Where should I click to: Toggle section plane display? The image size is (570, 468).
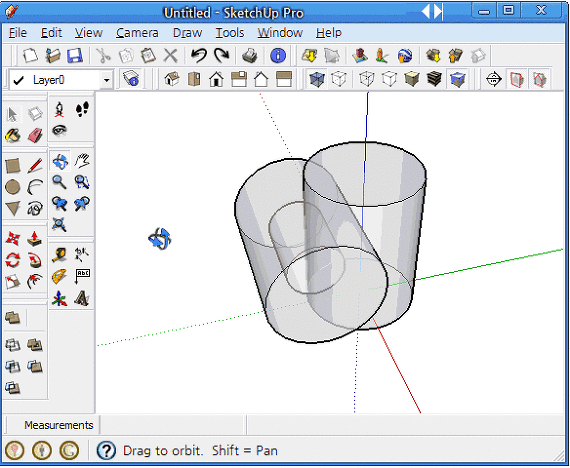[x=517, y=79]
